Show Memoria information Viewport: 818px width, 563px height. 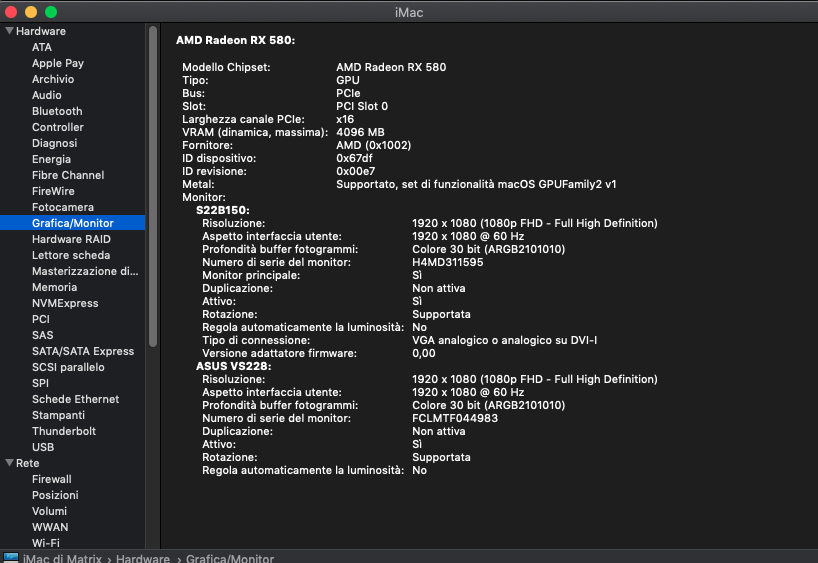point(54,287)
